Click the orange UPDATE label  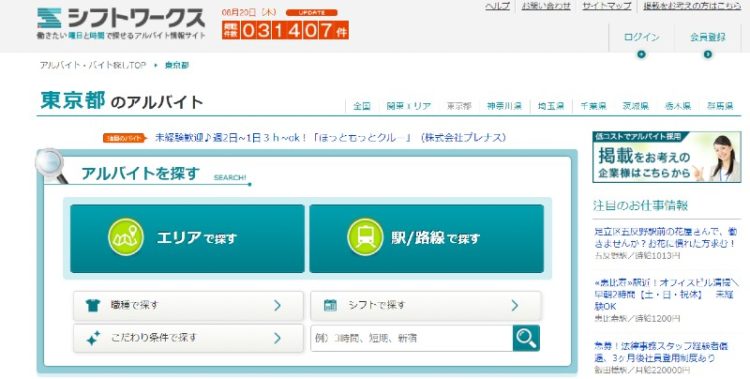pos(311,12)
